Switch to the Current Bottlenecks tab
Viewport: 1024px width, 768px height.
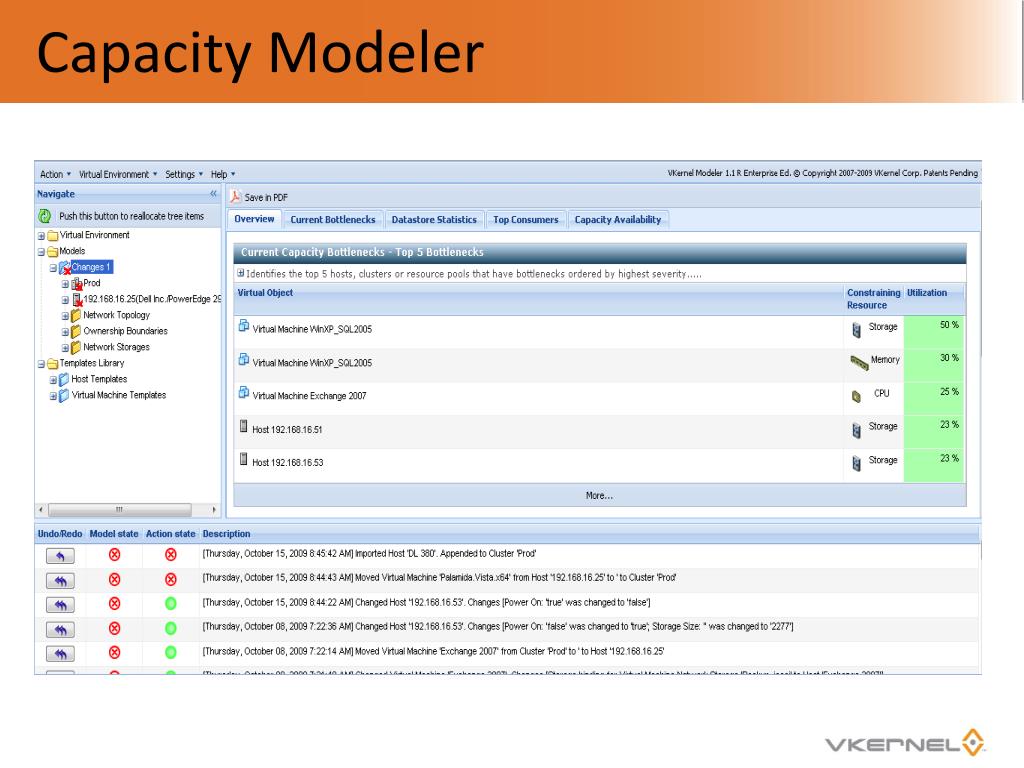click(x=332, y=219)
